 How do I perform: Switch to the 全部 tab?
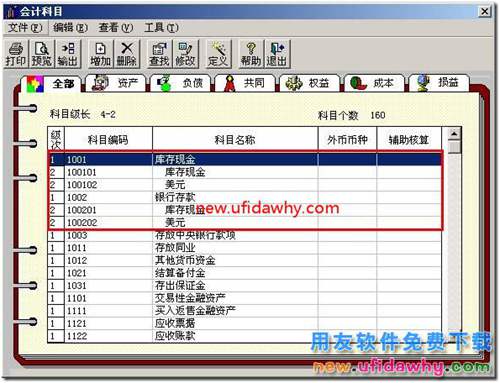pyautogui.click(x=52, y=83)
